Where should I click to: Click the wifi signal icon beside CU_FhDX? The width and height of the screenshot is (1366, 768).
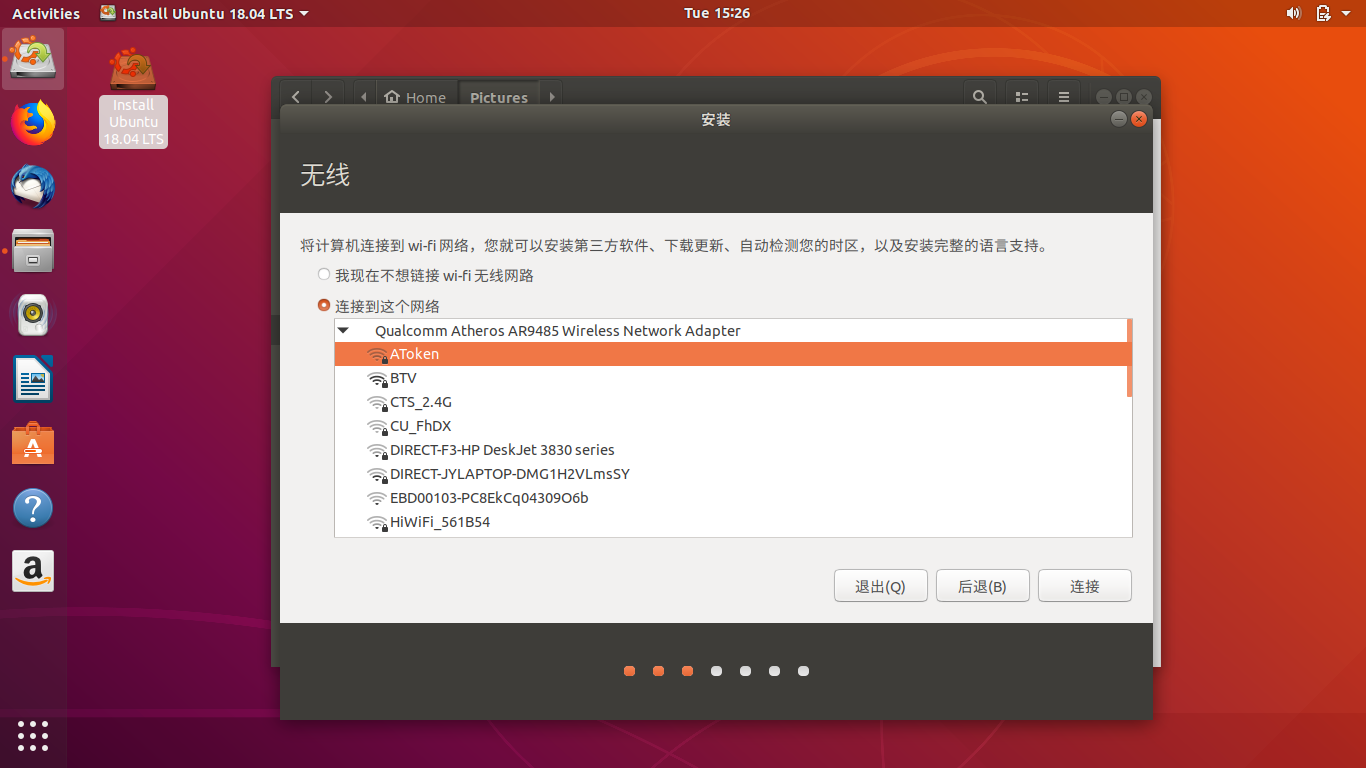click(x=377, y=427)
